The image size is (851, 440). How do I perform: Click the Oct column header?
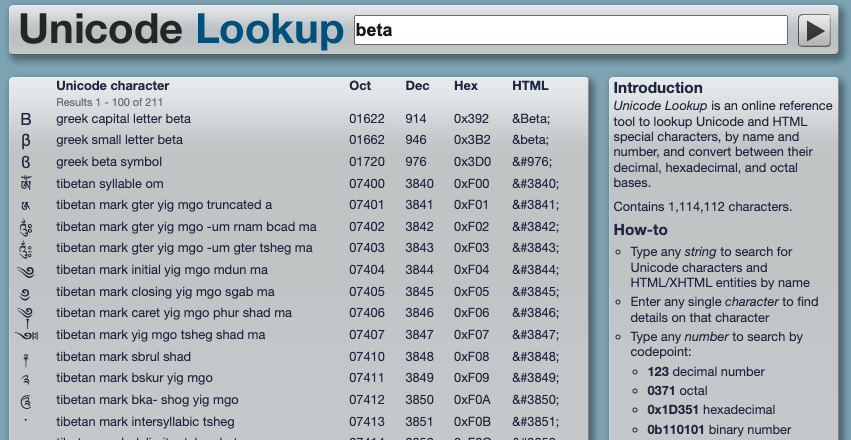360,86
